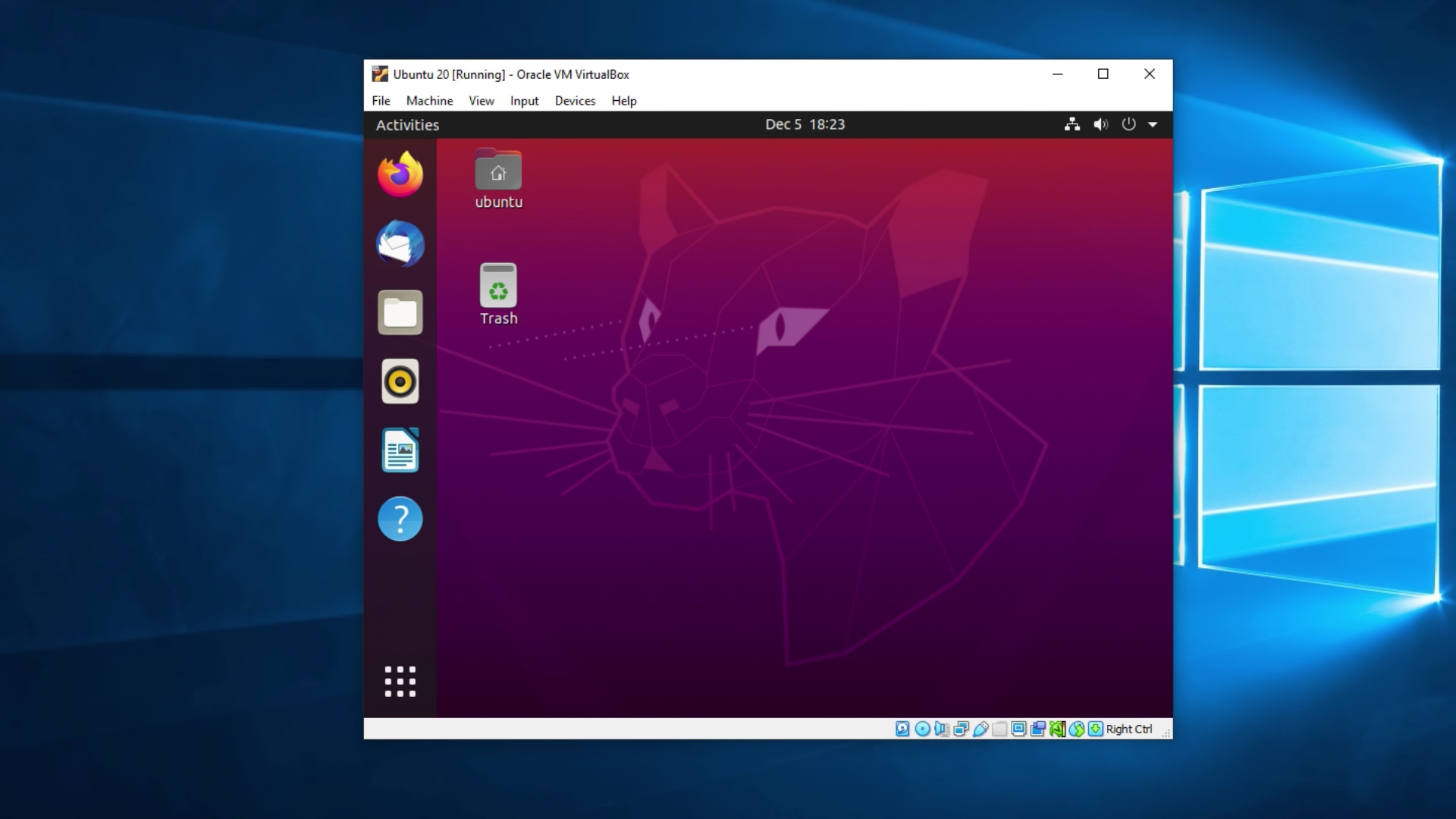This screenshot has width=1456, height=819.
Task: Toggle the speaker volume icon
Action: (1100, 124)
